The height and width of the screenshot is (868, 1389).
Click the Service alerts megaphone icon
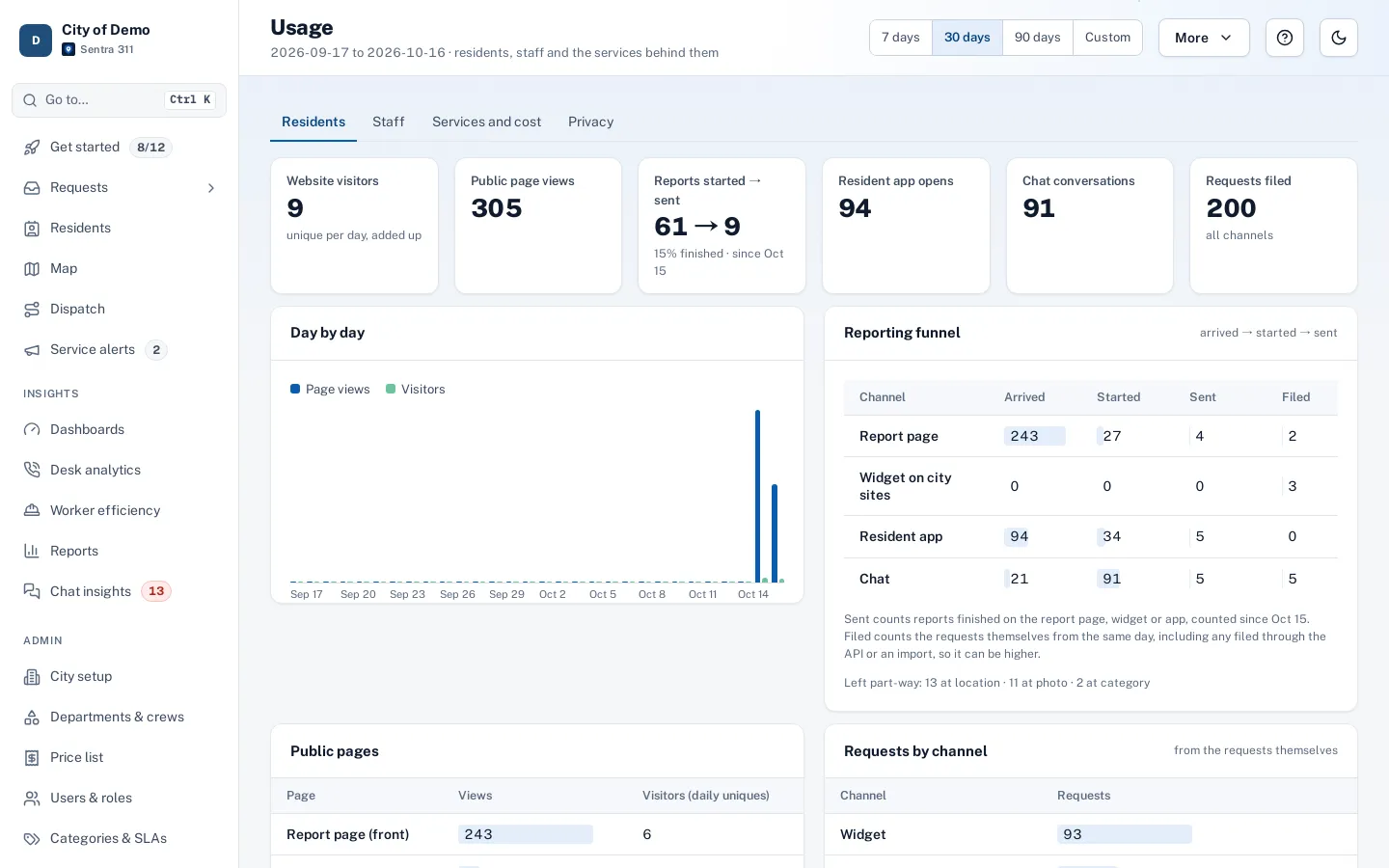(x=32, y=350)
